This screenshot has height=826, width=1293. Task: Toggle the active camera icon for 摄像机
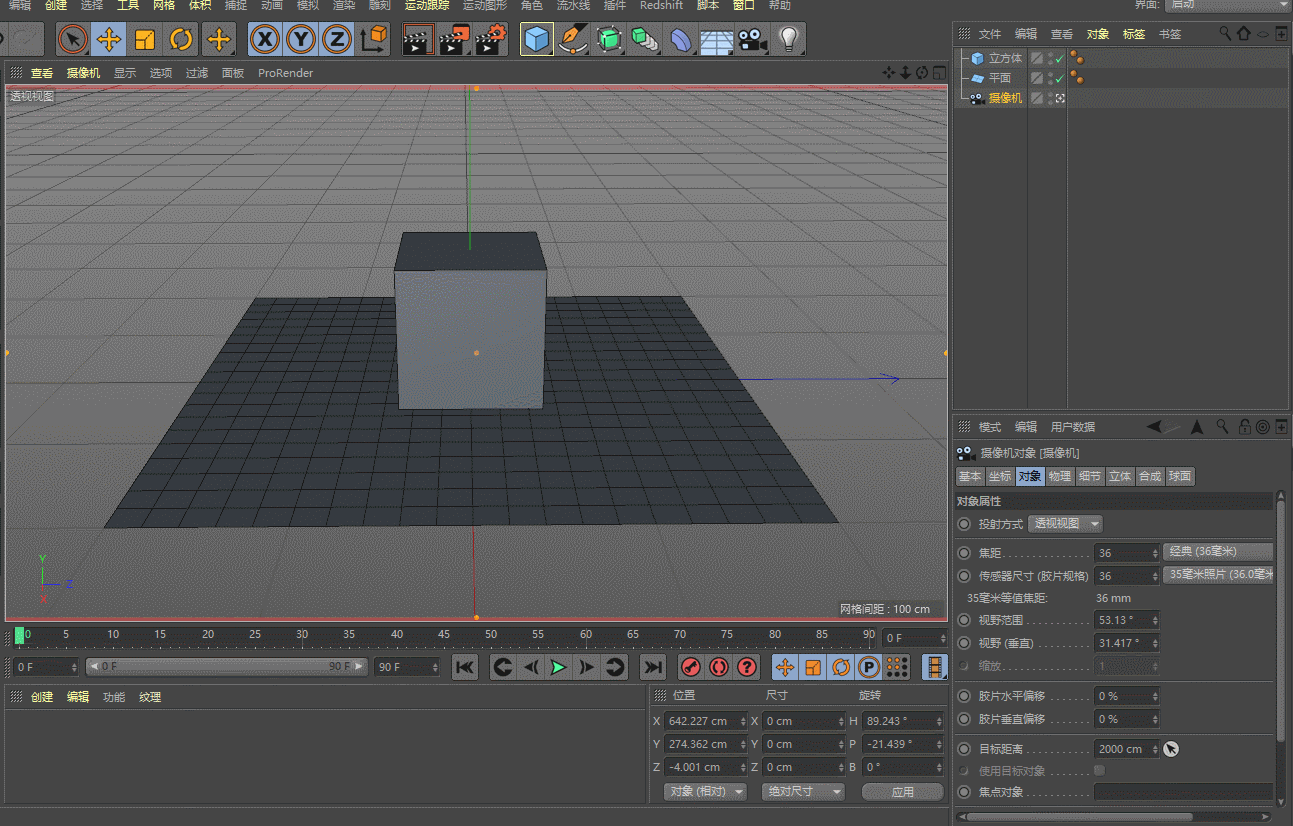(x=1059, y=98)
